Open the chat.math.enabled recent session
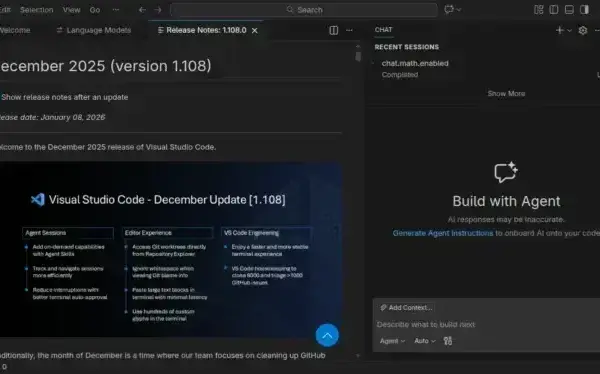600x374 pixels. (415, 64)
